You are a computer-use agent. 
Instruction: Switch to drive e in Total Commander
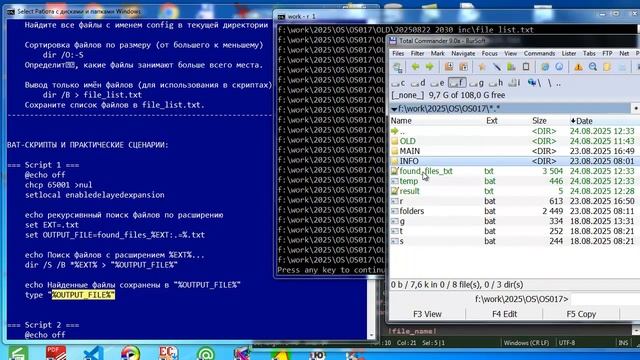coord(437,83)
